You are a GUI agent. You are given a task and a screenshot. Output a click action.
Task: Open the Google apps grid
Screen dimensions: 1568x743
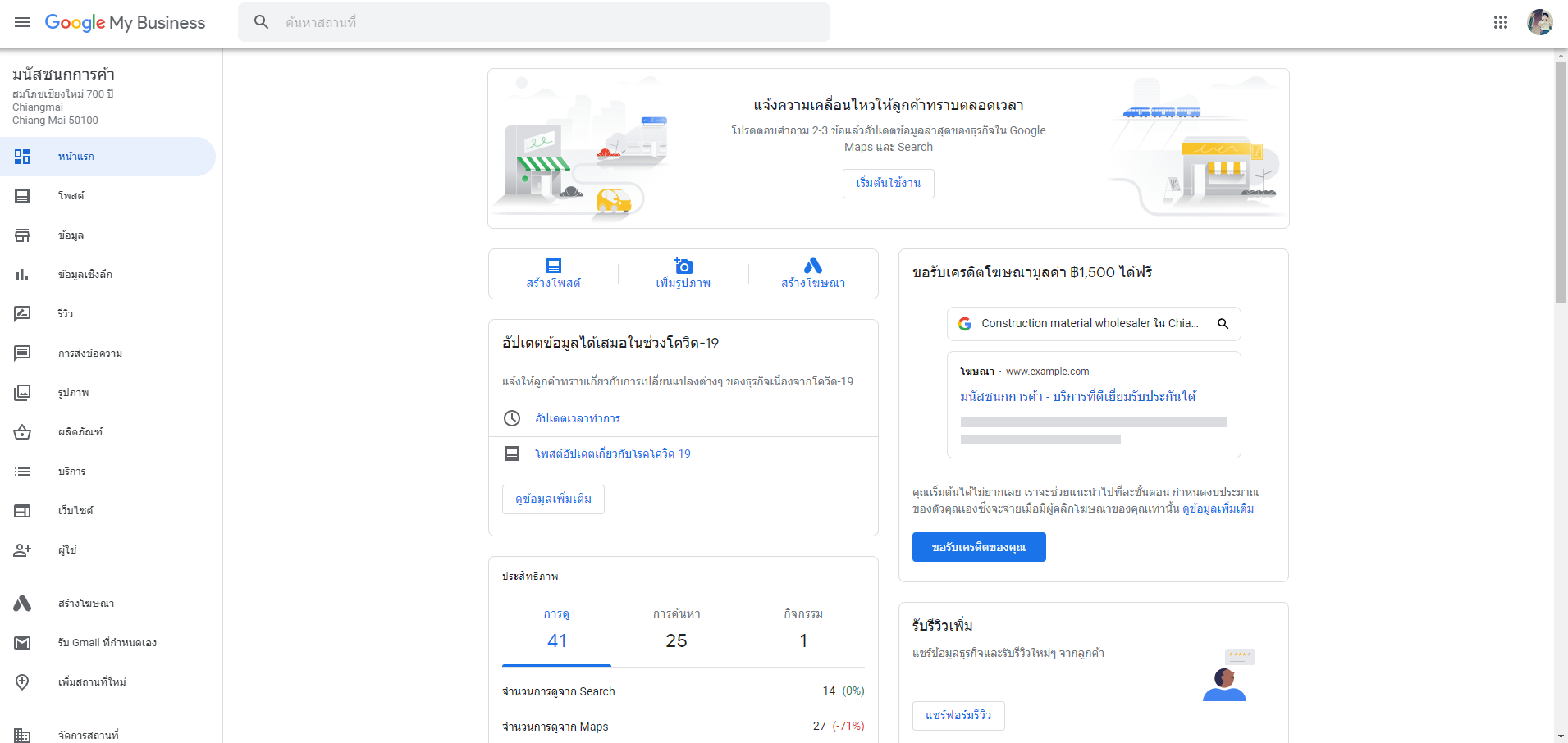(x=1501, y=22)
